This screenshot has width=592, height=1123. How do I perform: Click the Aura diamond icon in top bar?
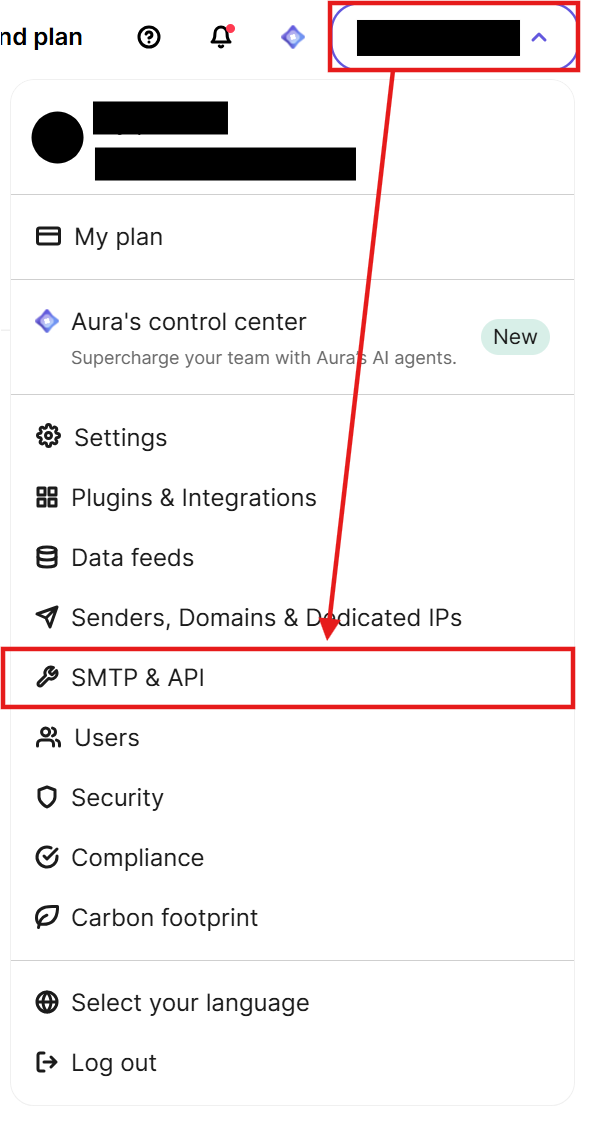(x=293, y=37)
